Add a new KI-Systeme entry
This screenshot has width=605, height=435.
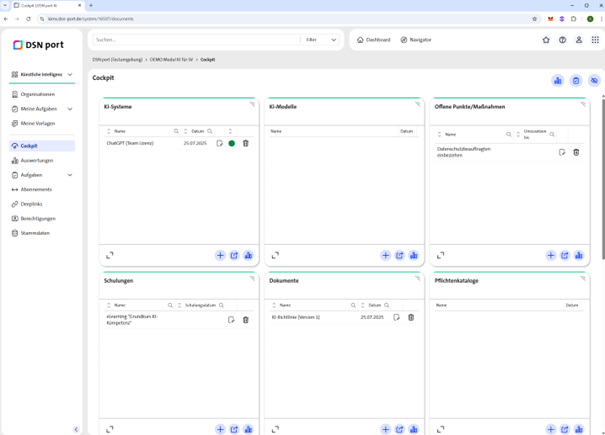click(220, 255)
